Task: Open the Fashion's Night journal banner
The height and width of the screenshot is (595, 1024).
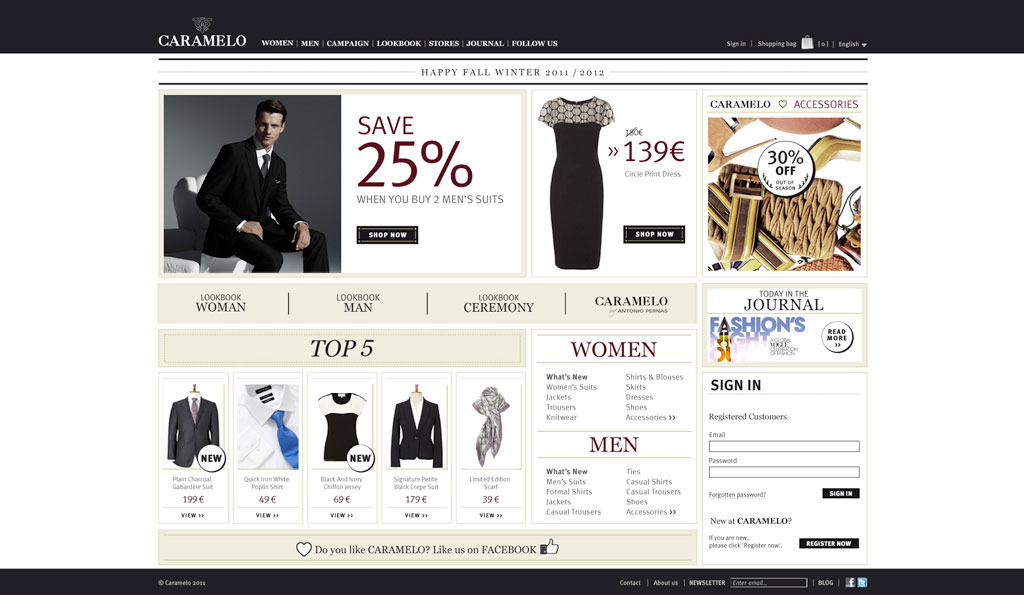Action: point(760,339)
